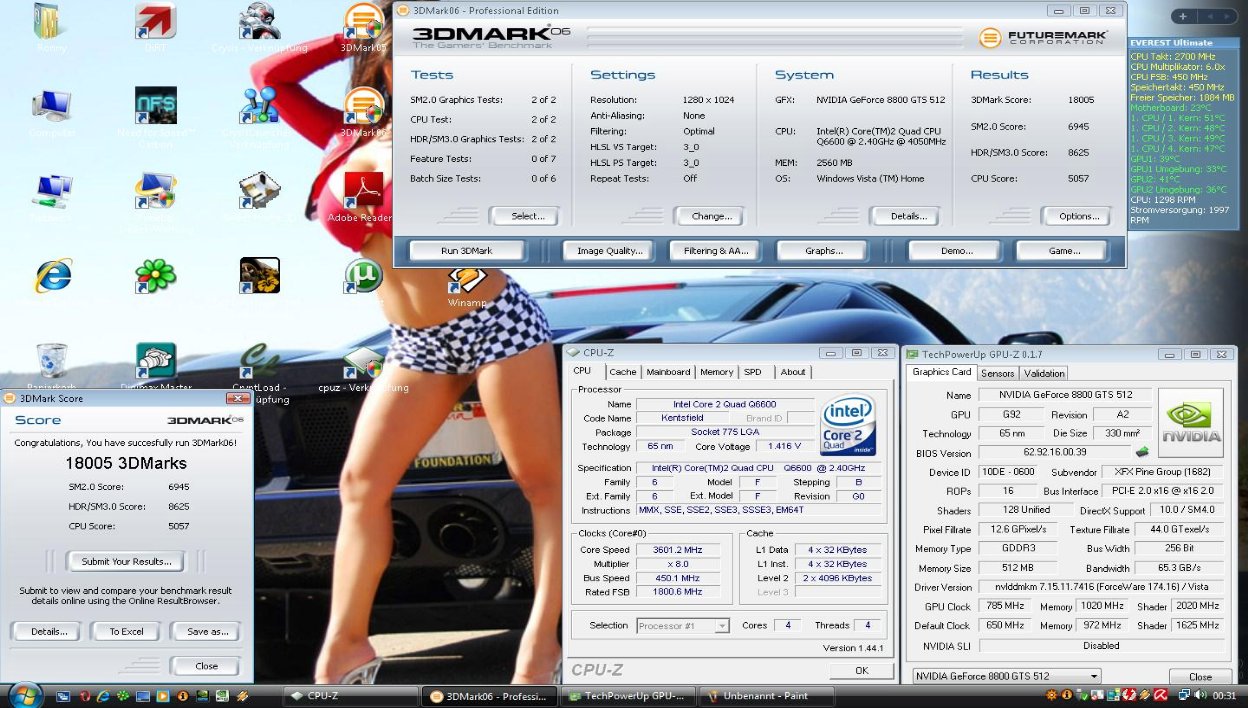1248x708 pixels.
Task: Click the Intel Core 2 Quad logo
Action: 848,424
